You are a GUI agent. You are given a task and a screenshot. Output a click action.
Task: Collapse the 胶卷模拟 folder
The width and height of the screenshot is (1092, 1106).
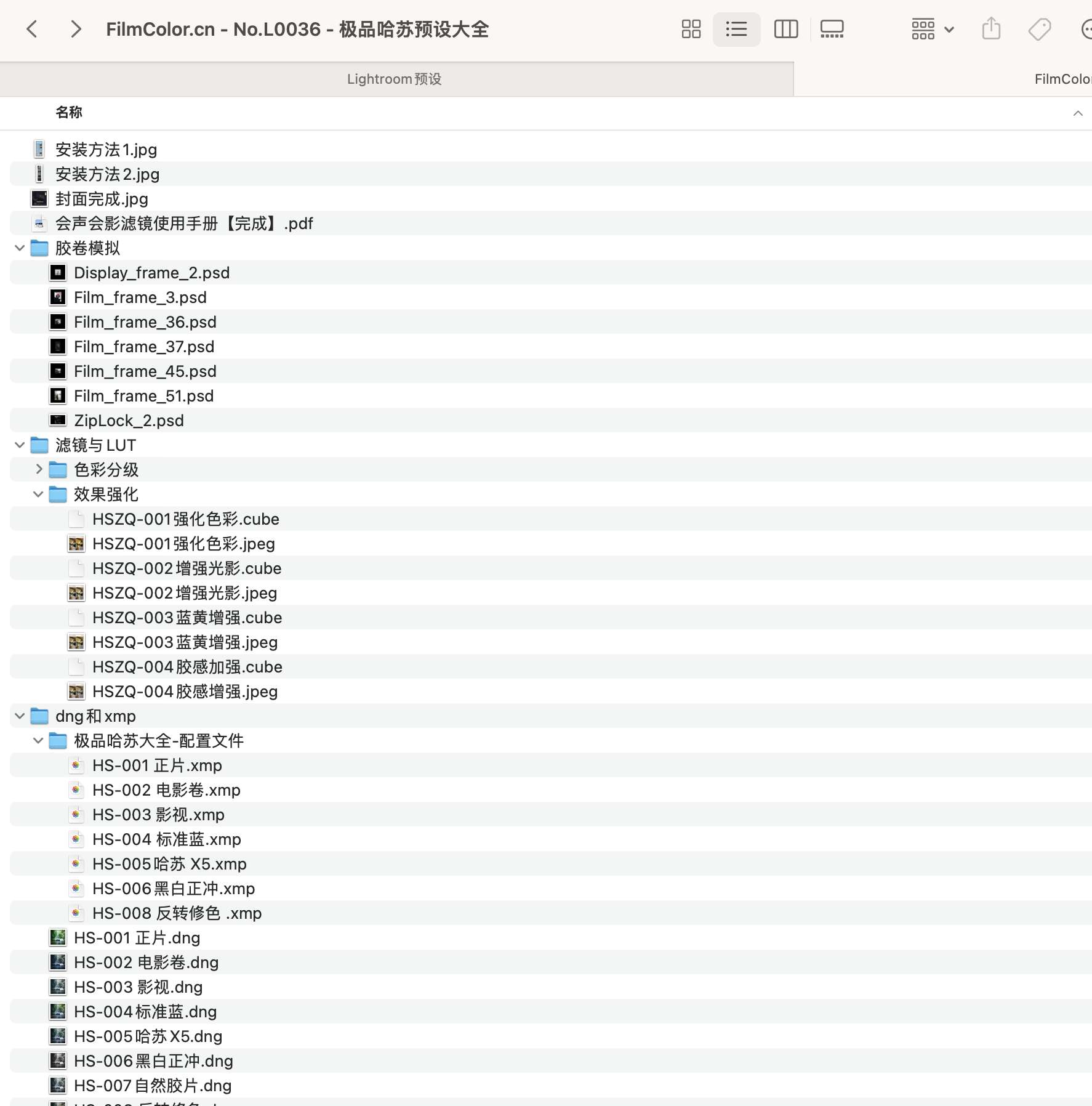click(20, 248)
